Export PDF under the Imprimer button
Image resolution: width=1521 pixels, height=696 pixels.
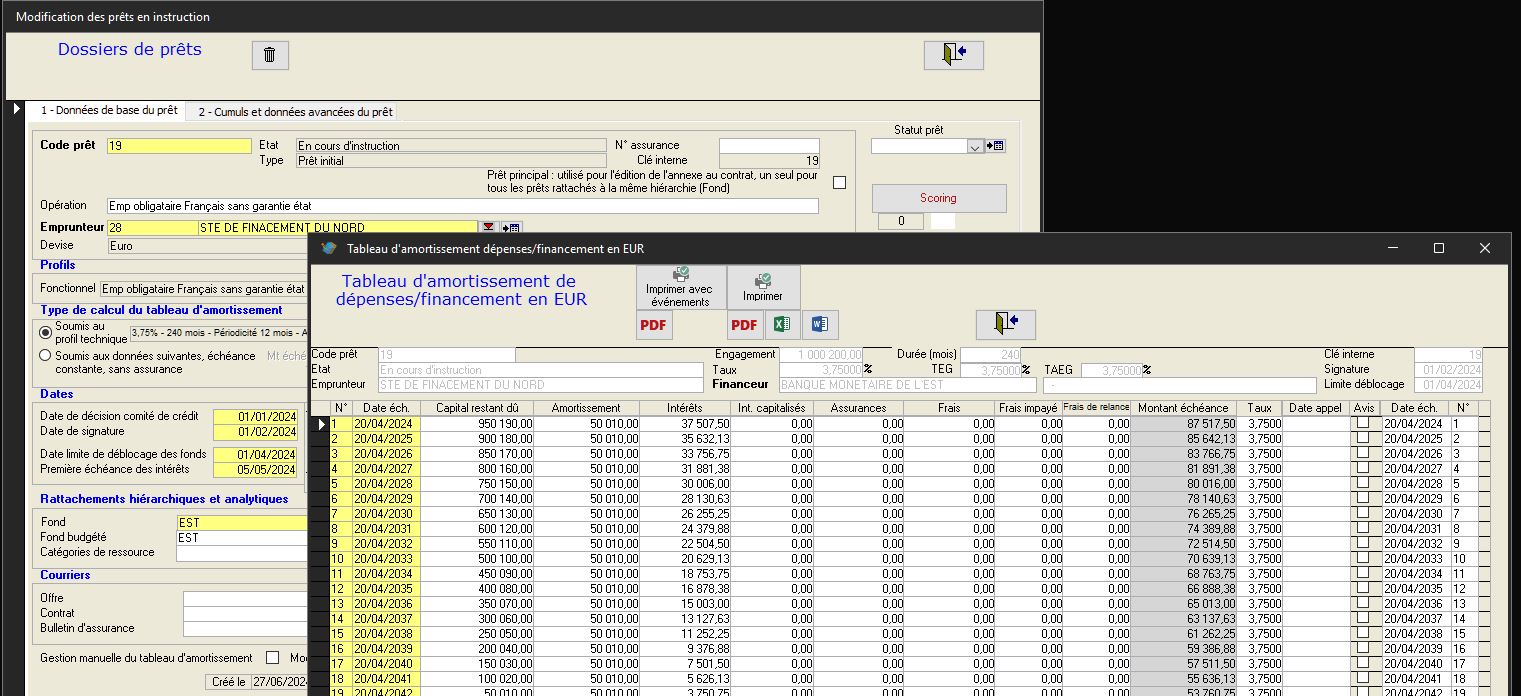745,325
